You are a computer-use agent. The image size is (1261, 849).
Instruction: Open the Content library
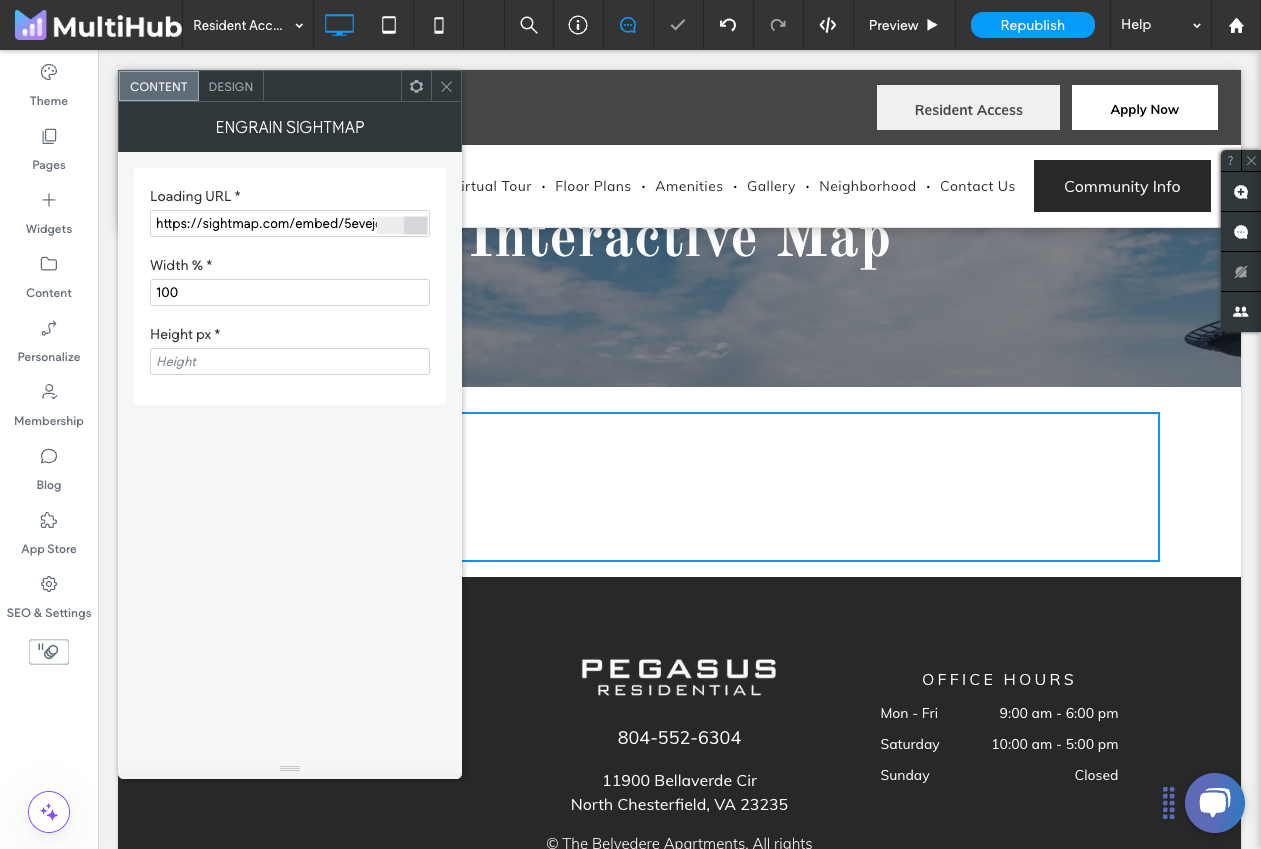49,277
